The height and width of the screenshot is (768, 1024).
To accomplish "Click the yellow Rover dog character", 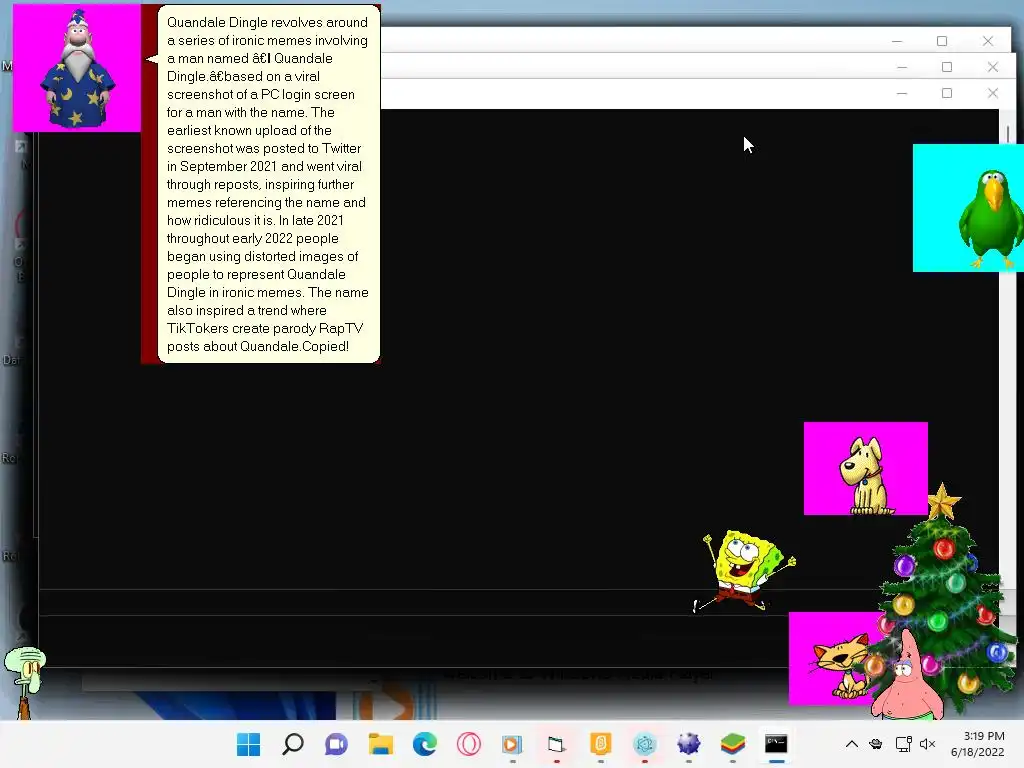I will 865,477.
